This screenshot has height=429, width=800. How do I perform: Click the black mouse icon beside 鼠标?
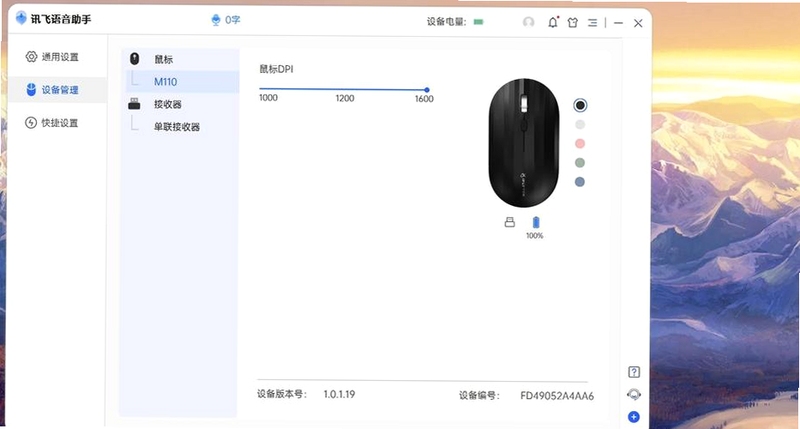[x=135, y=59]
